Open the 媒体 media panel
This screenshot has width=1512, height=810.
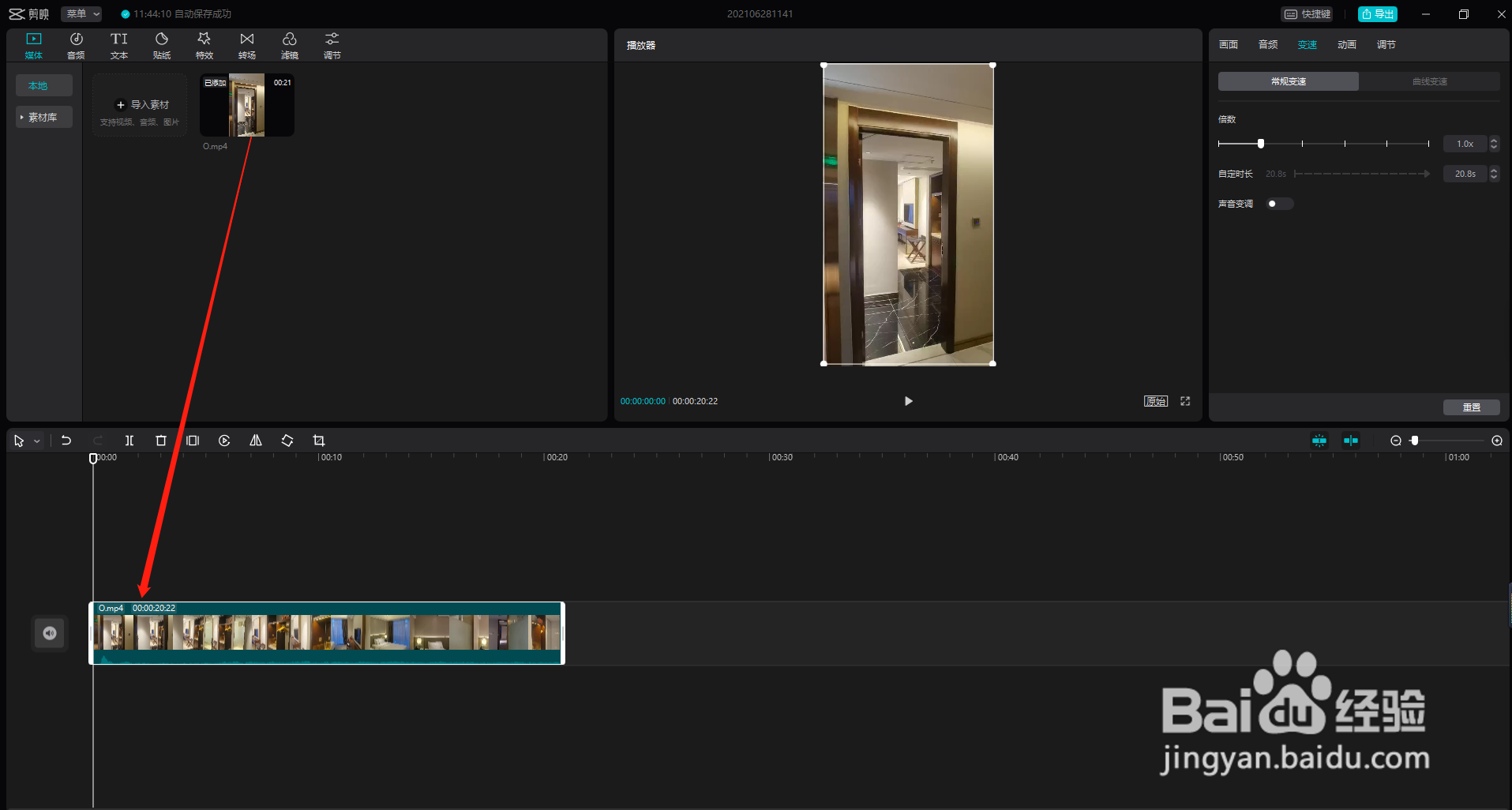tap(33, 46)
